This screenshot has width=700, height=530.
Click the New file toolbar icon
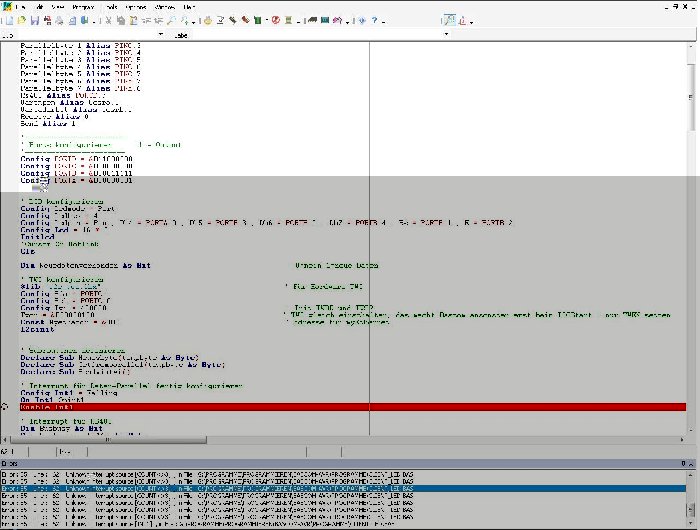click(x=7, y=20)
